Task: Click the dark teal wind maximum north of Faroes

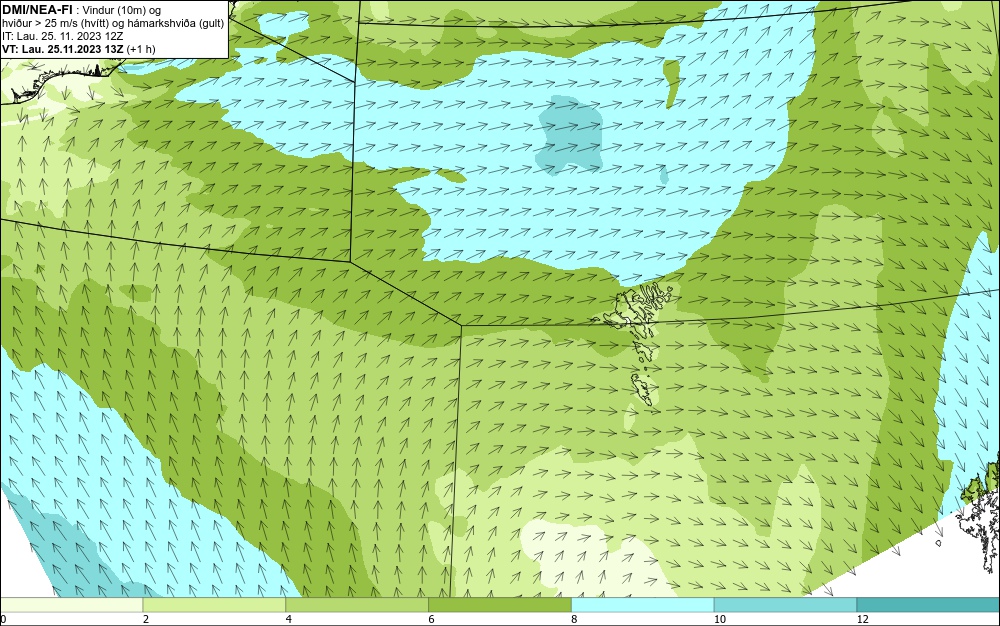Action: point(570,135)
